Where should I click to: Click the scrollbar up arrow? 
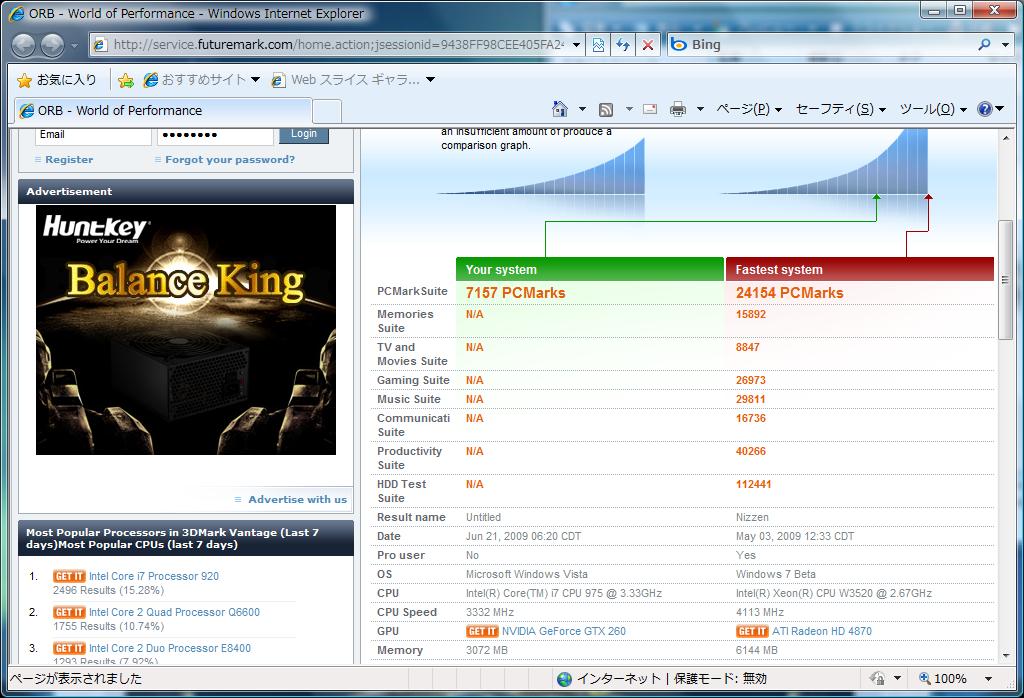point(1005,138)
